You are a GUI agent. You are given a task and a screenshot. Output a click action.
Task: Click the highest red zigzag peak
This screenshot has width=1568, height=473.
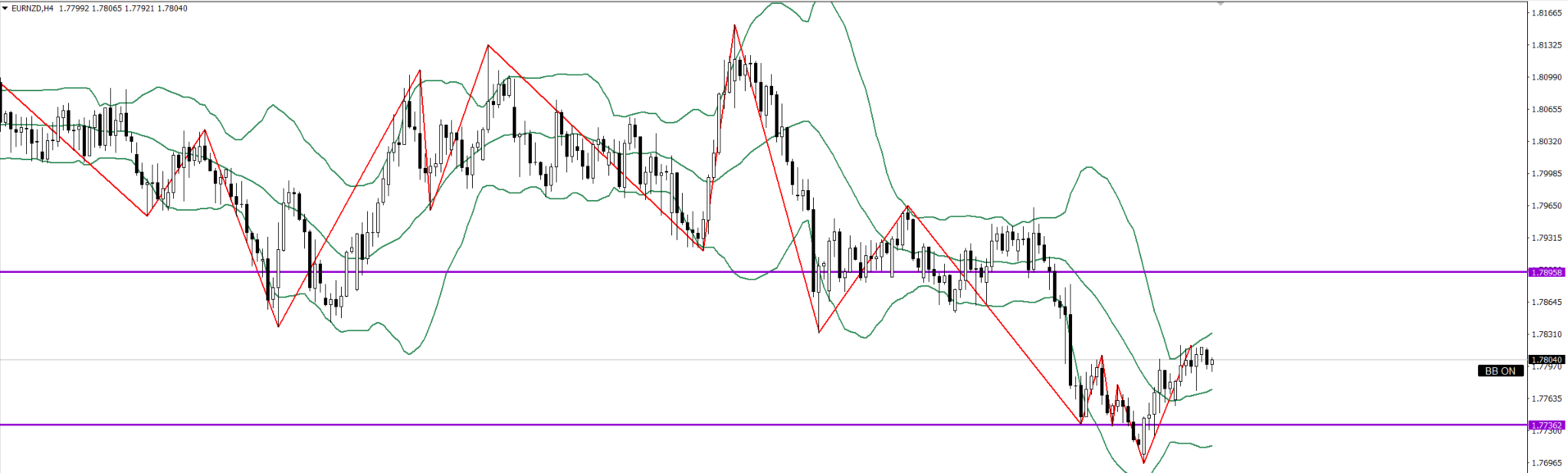coord(734,26)
